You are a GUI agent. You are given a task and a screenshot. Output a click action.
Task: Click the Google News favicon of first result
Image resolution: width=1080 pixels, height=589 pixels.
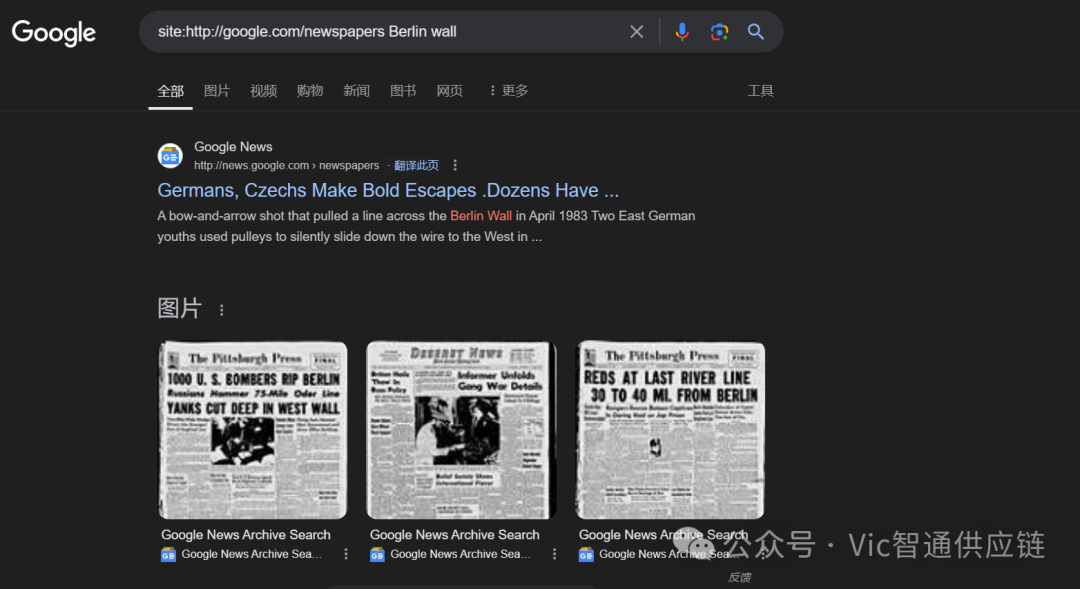(x=170, y=156)
